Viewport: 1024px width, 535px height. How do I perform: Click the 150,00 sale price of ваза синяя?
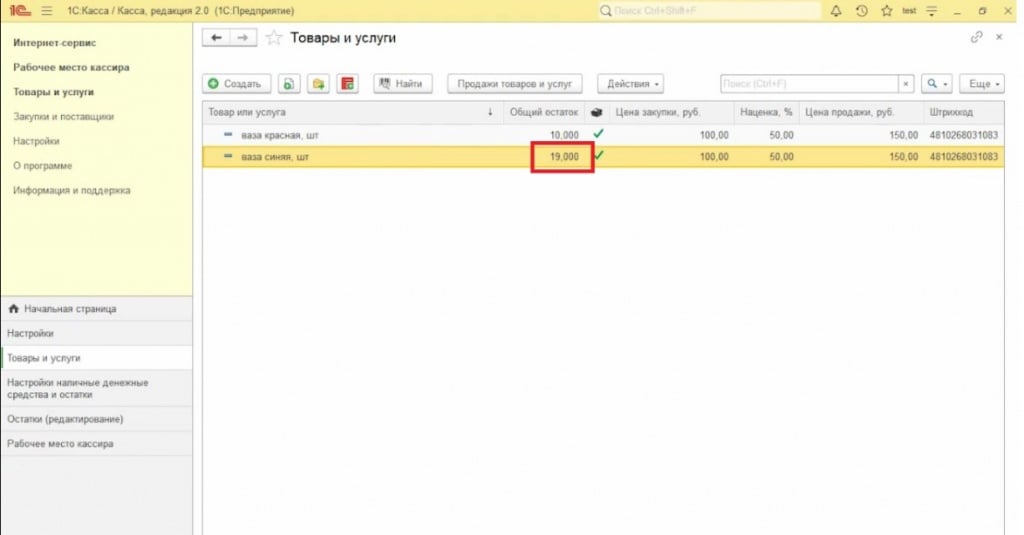(x=903, y=157)
